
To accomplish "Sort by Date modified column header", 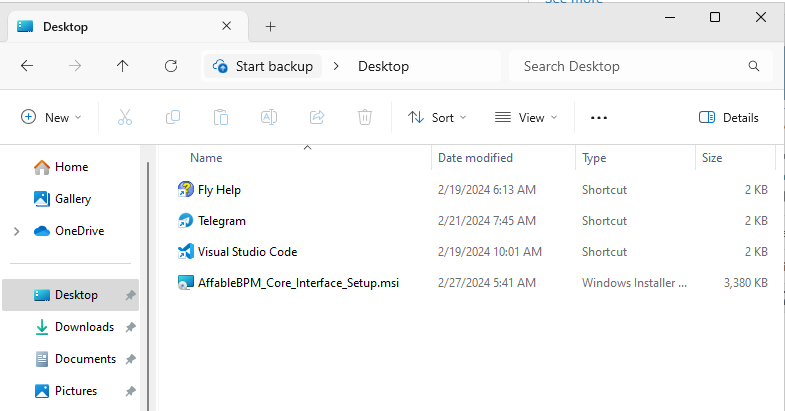I will tap(476, 158).
